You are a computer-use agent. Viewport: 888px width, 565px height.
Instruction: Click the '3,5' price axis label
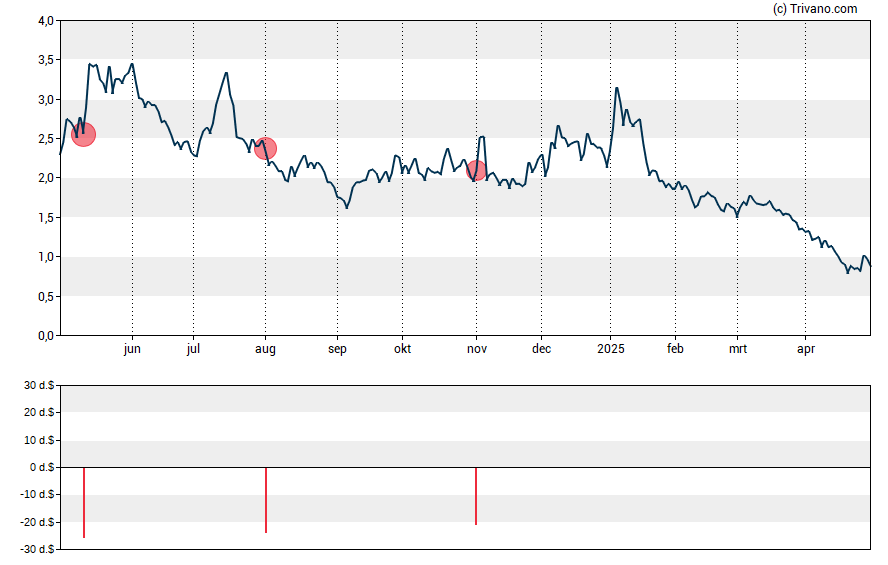(46, 60)
